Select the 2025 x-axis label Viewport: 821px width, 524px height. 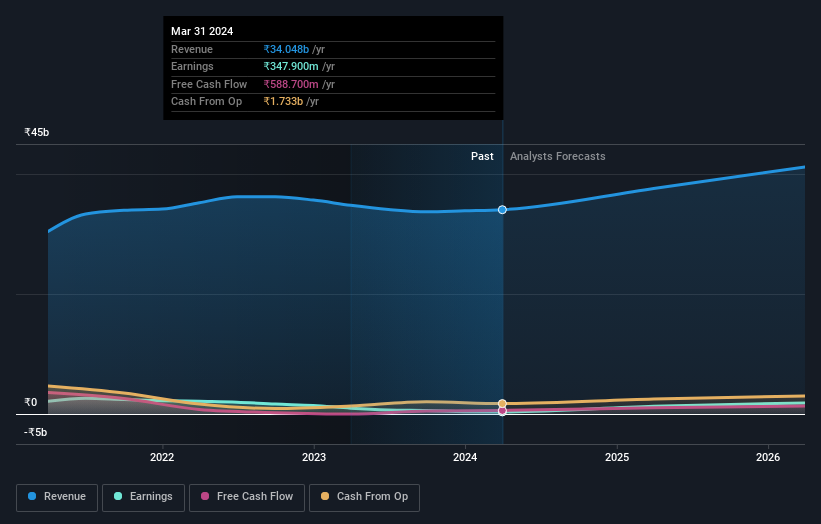point(617,457)
